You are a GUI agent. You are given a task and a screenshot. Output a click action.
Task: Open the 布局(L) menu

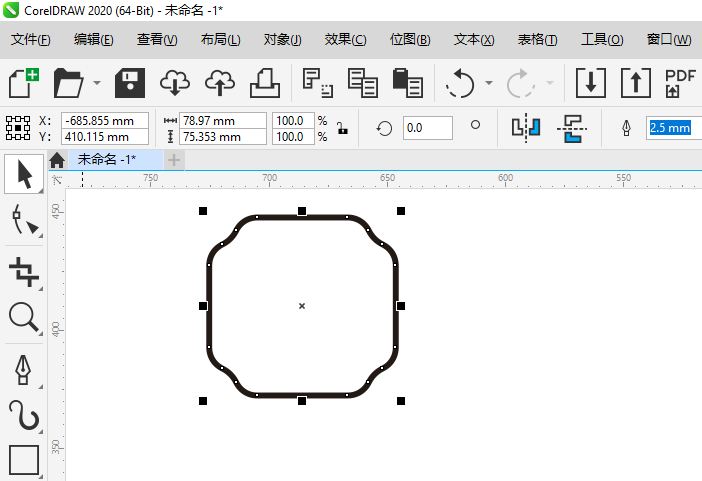coord(220,39)
